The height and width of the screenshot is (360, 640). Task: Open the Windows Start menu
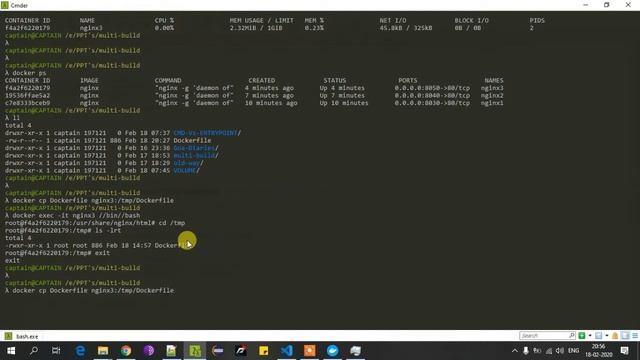(x=11, y=351)
